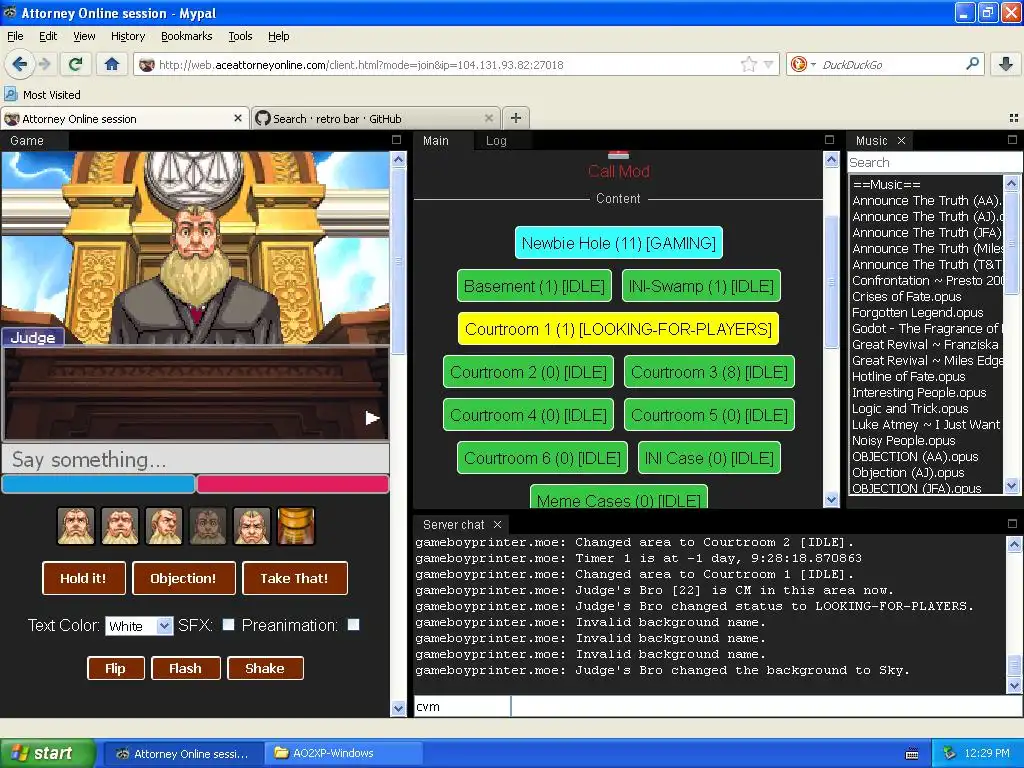Maximize the Main/Log panel
This screenshot has width=1024, height=768.
[829, 140]
